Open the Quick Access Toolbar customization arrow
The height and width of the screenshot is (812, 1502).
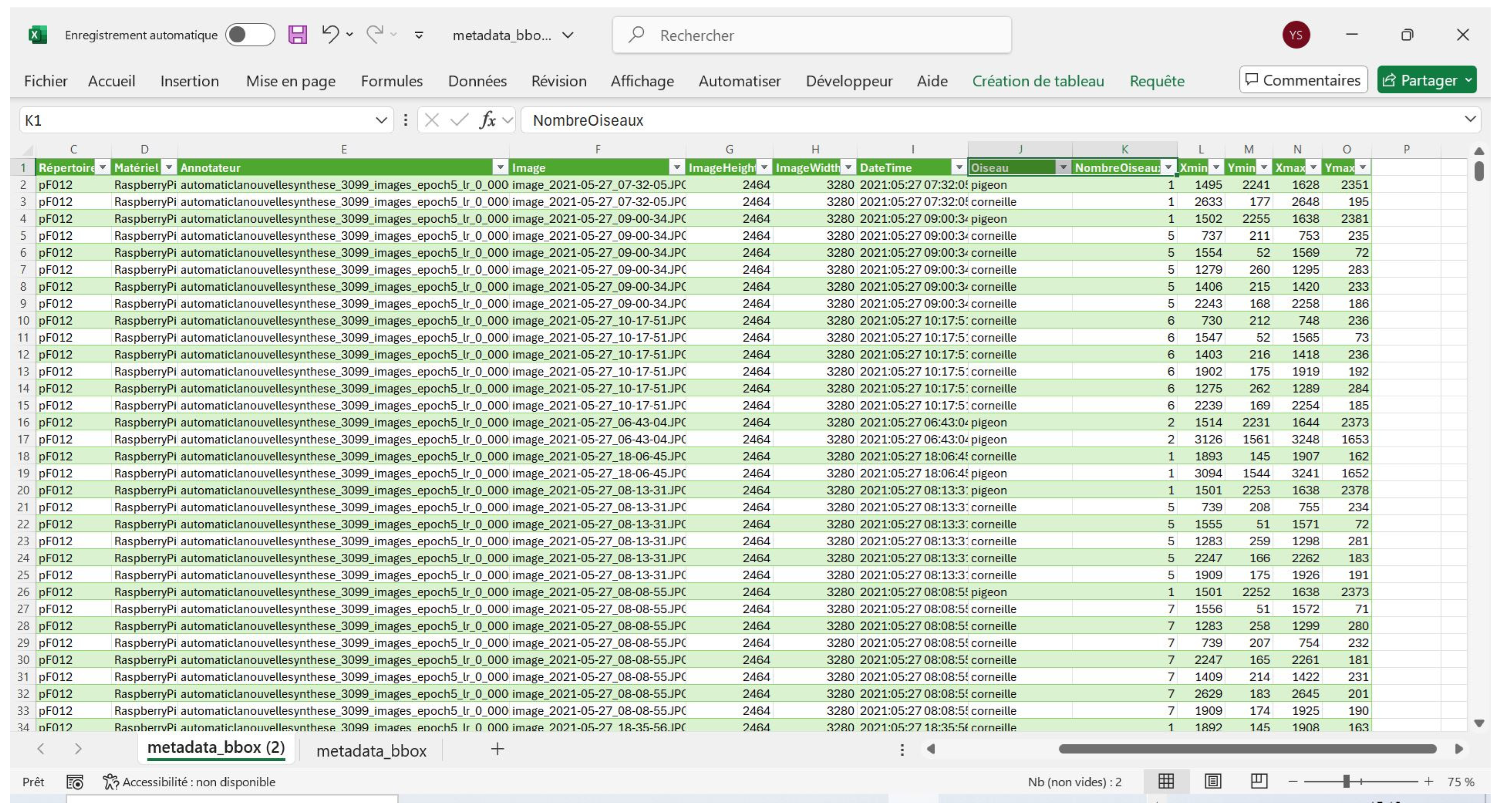coord(419,36)
